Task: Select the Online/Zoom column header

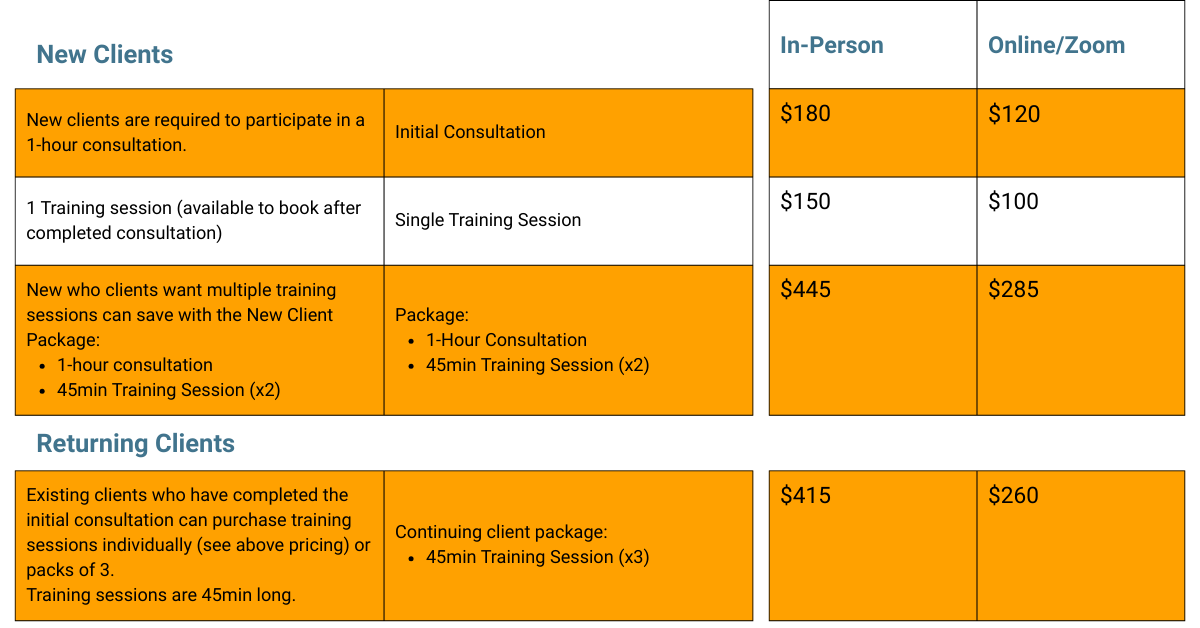Action: (1056, 45)
